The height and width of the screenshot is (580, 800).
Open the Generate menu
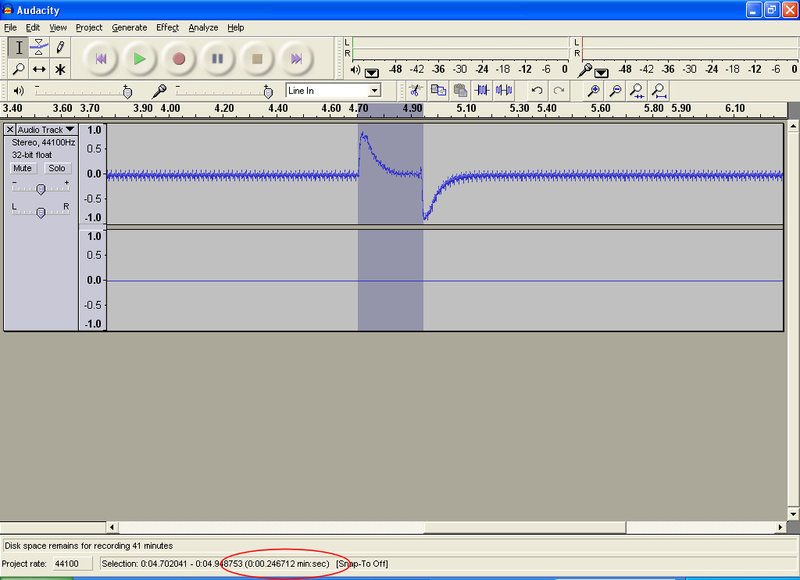[129, 28]
